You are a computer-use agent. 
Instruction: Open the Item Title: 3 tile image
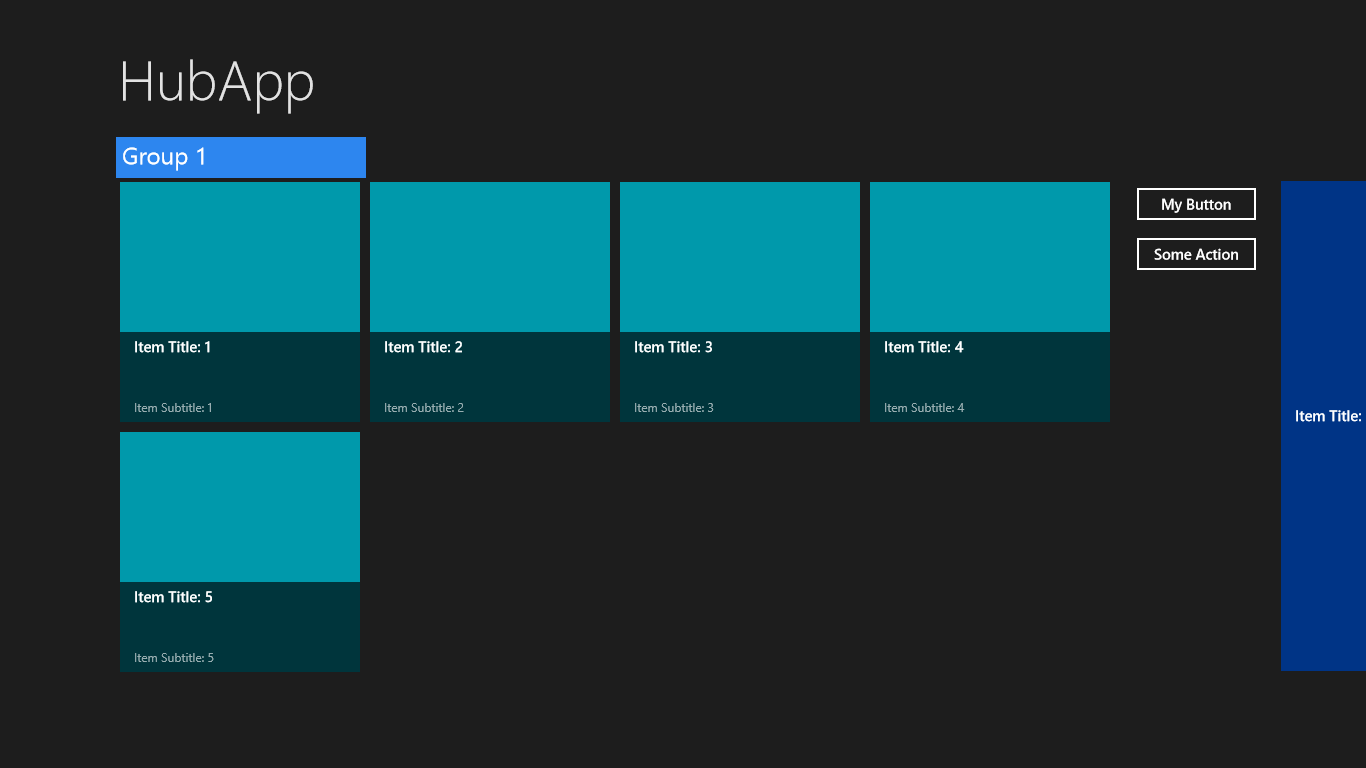(x=740, y=257)
